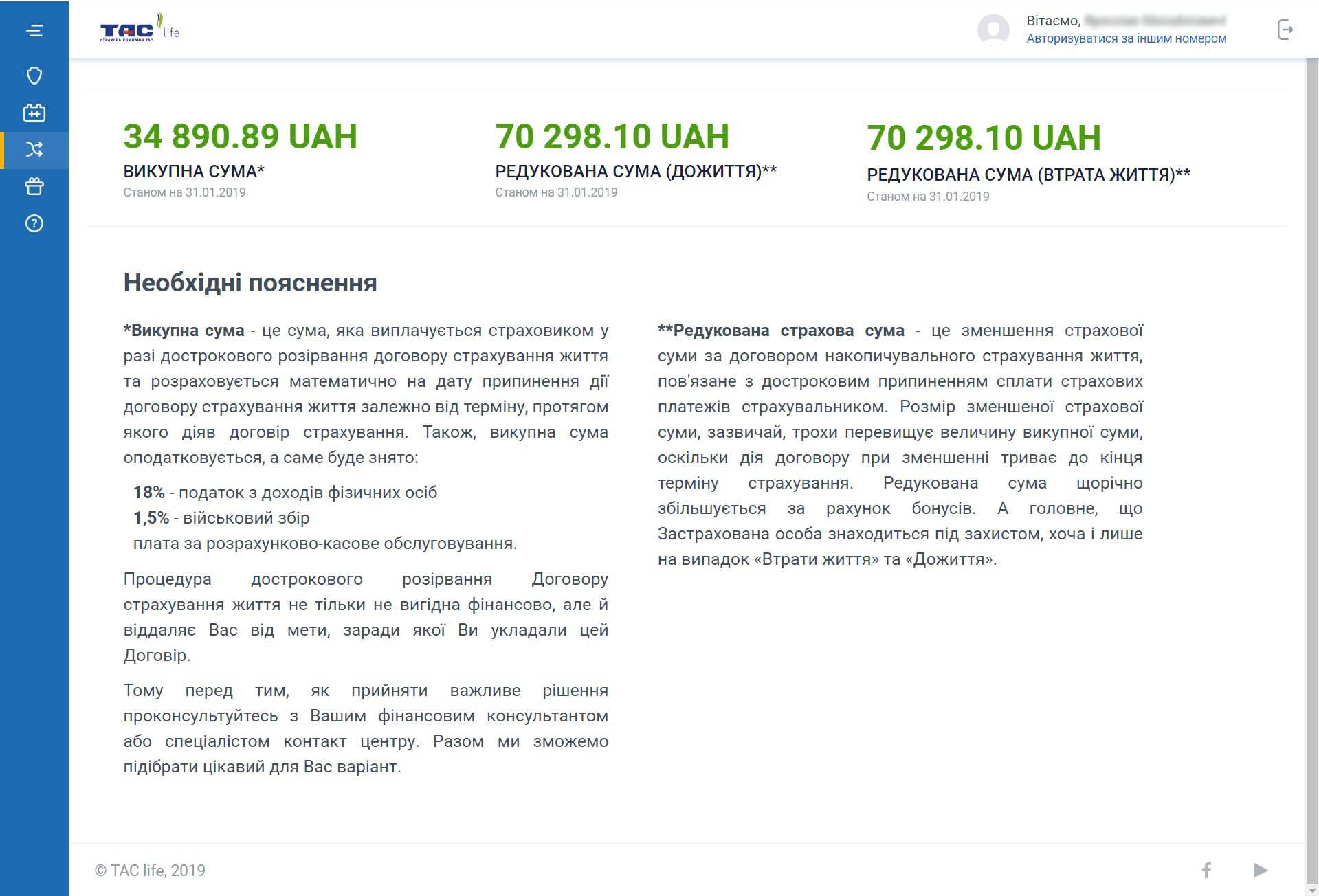
Task: Open the hamburger navigation menu
Action: point(34,30)
